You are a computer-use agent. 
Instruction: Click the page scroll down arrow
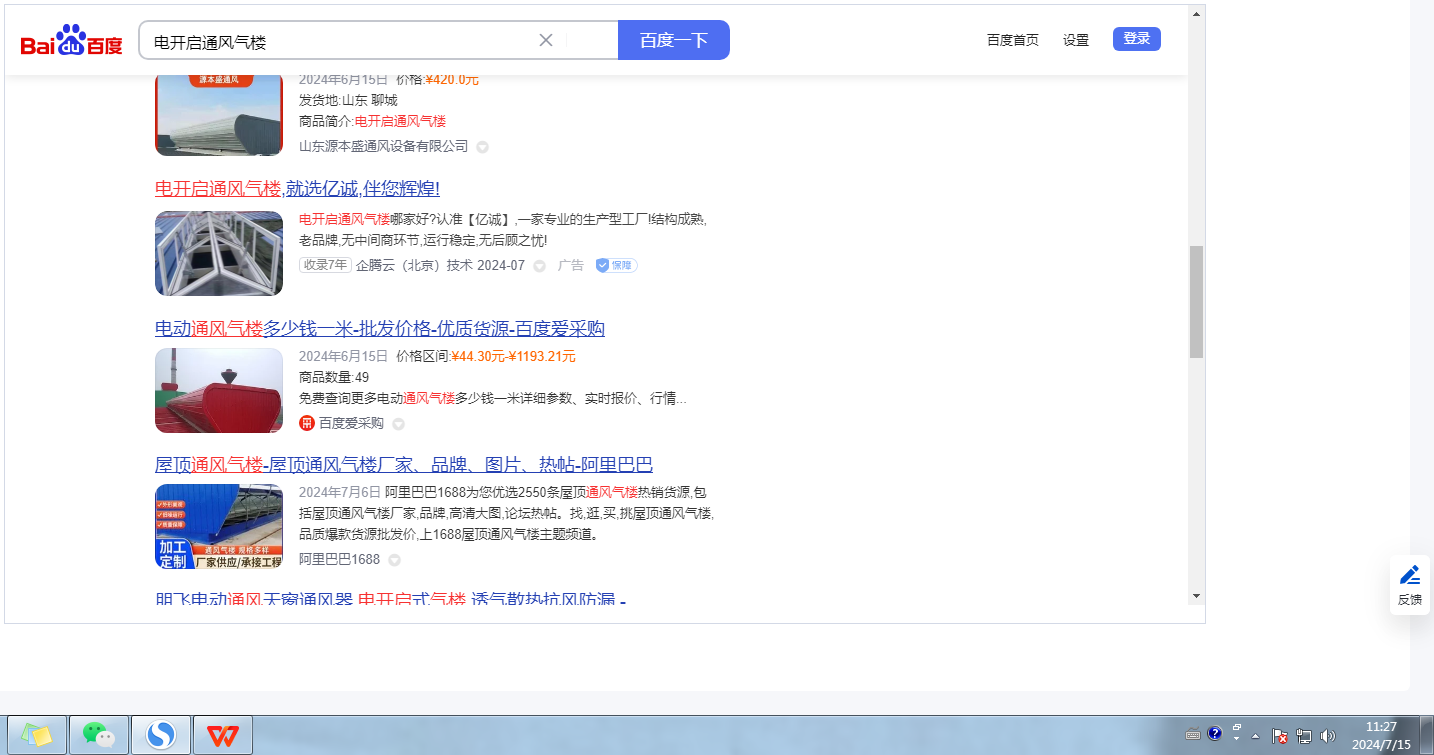click(1196, 596)
